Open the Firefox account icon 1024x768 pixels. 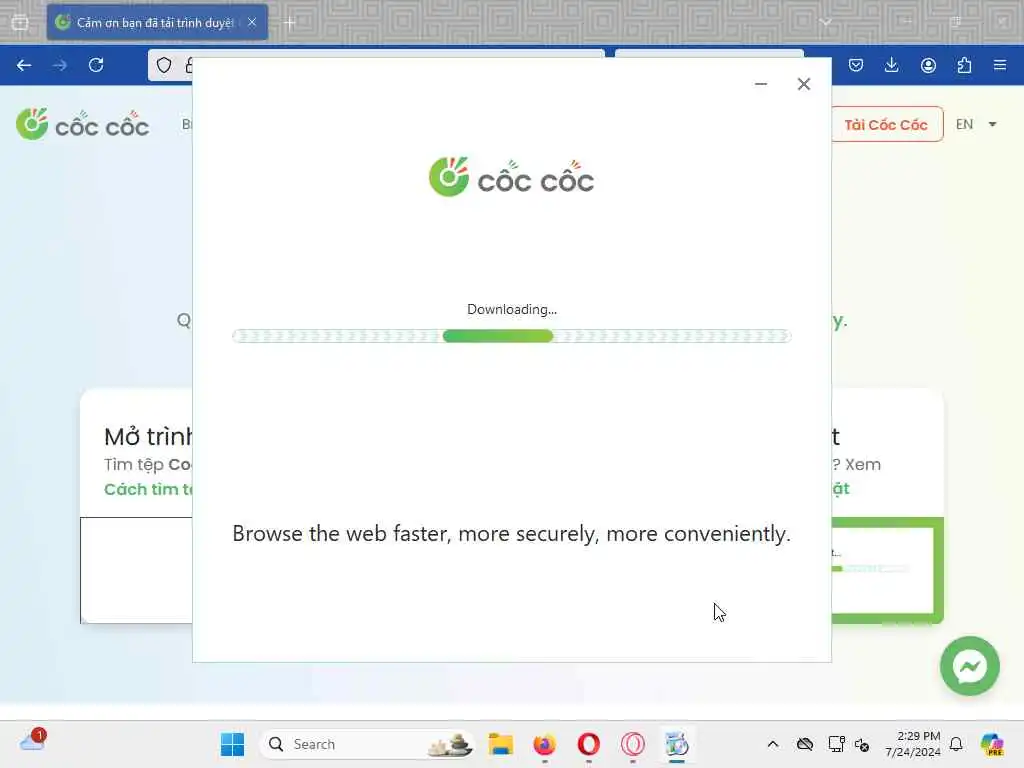click(x=928, y=65)
